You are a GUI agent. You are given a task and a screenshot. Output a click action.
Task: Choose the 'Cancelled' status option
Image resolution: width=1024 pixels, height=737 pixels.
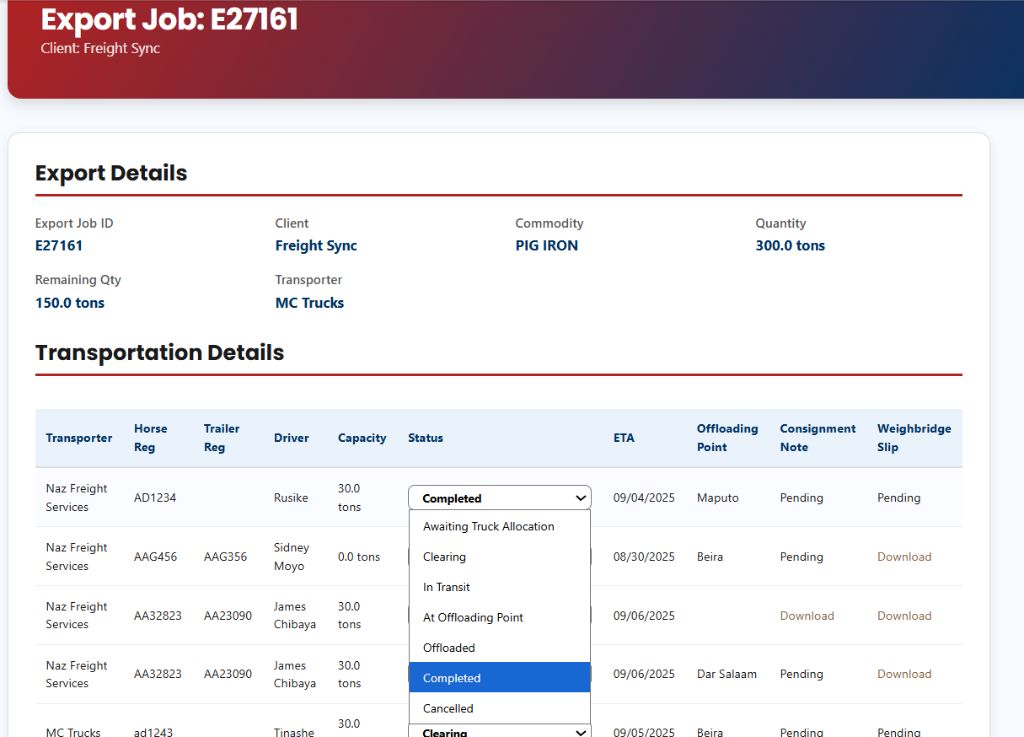(446, 708)
